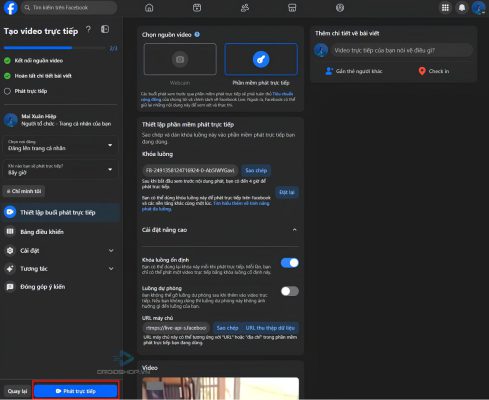Screen dimensions: 489x400
Task: Open the Marketplace icon
Action: [292, 8]
